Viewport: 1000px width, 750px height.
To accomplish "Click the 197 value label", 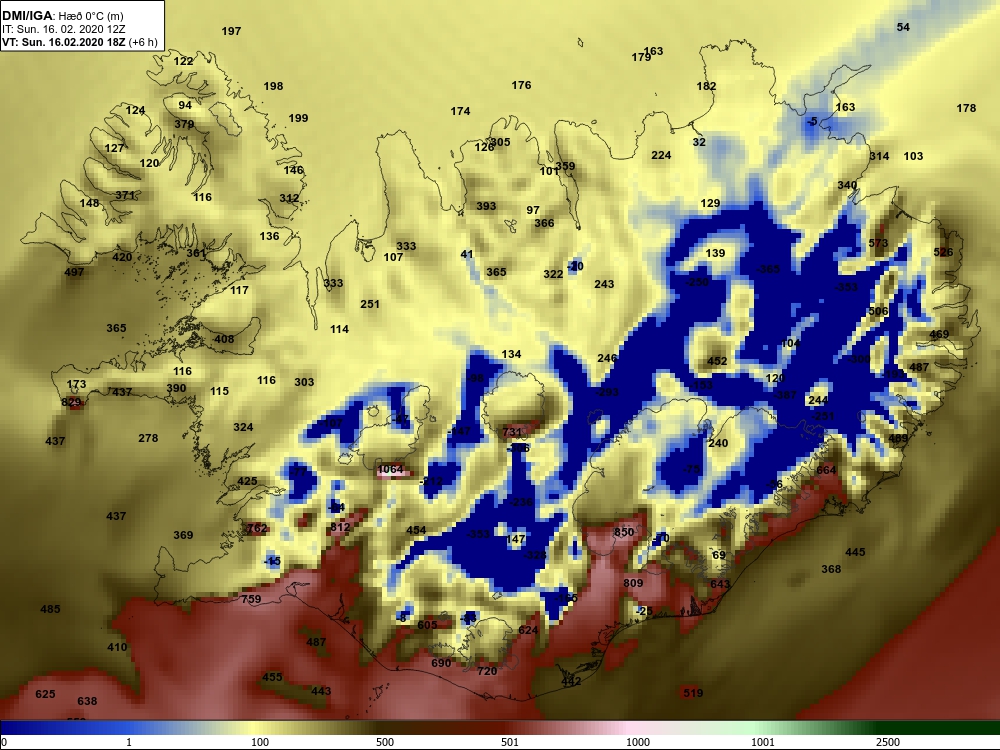I will click(232, 31).
